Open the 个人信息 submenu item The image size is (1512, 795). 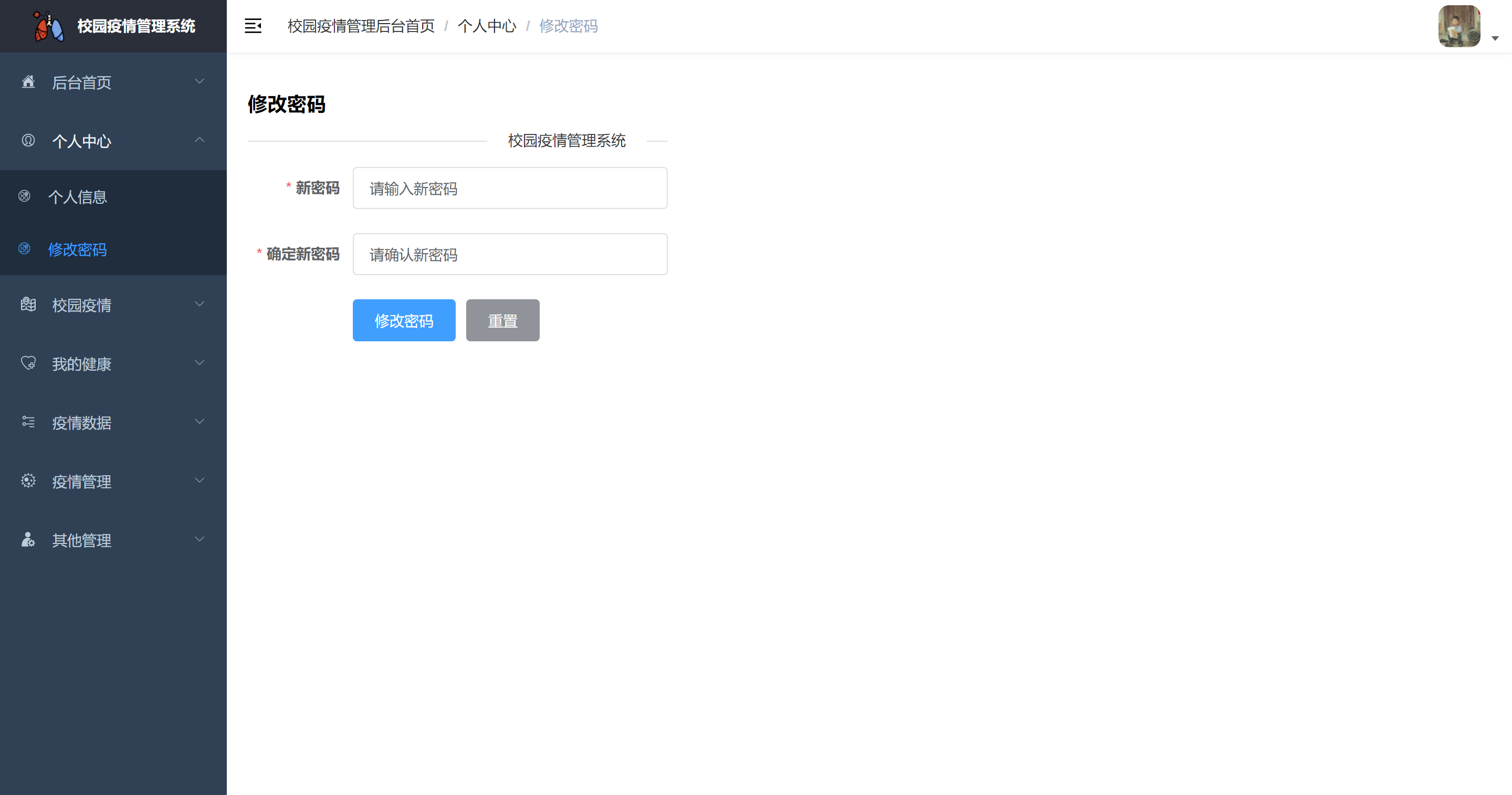(78, 197)
